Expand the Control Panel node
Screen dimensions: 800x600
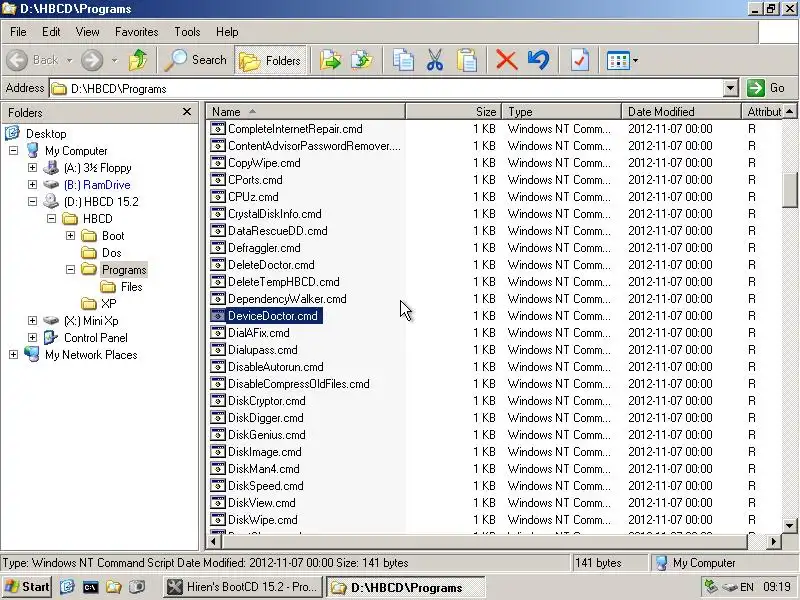coord(33,337)
